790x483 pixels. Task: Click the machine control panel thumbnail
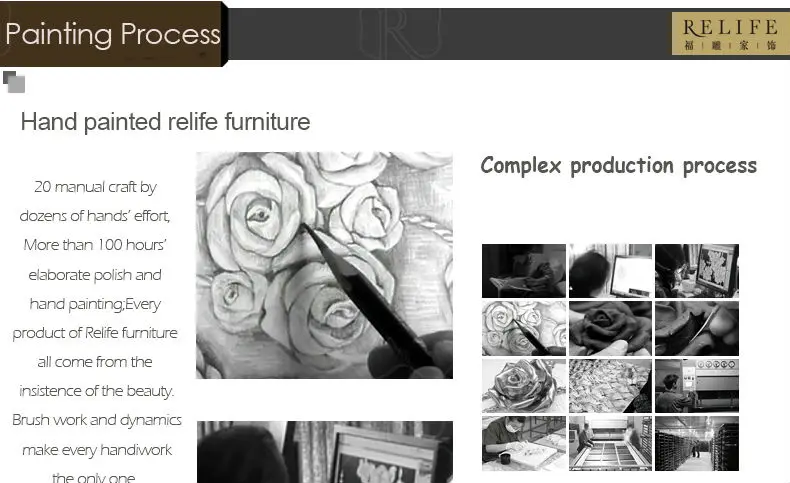coord(697,386)
